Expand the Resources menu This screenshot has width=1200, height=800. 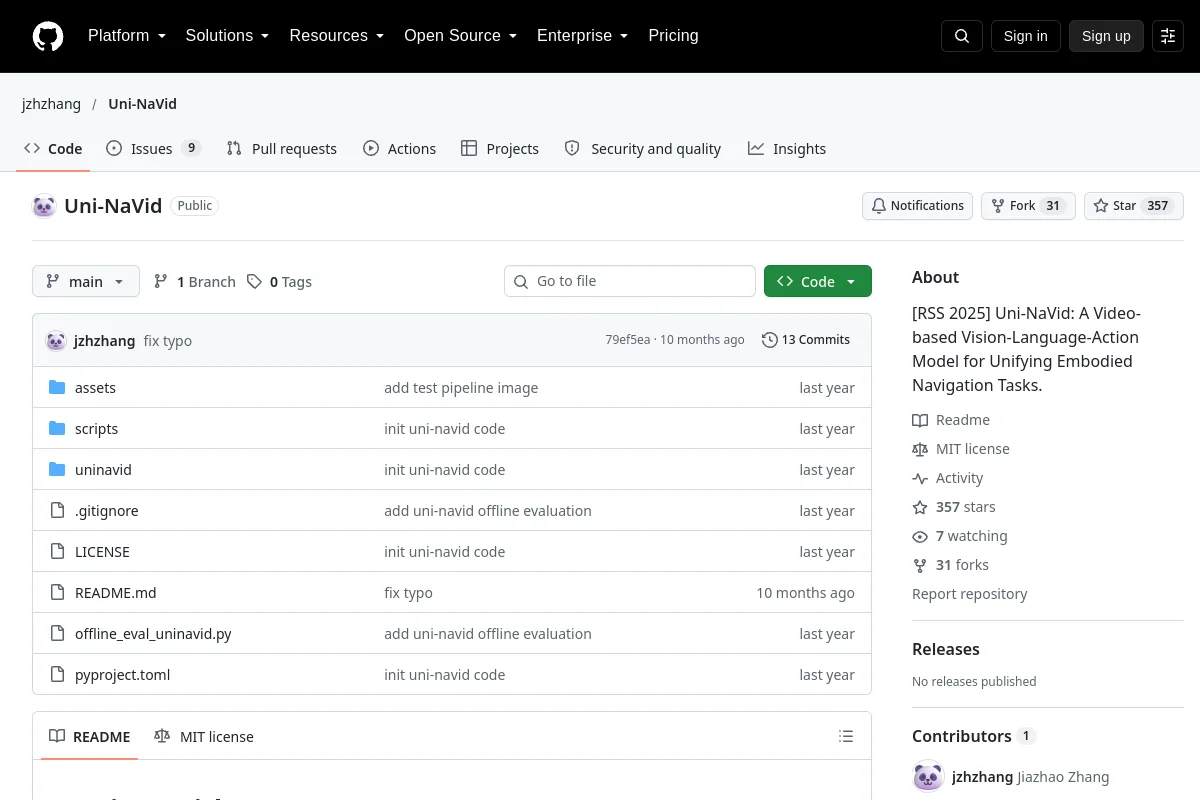pos(337,36)
